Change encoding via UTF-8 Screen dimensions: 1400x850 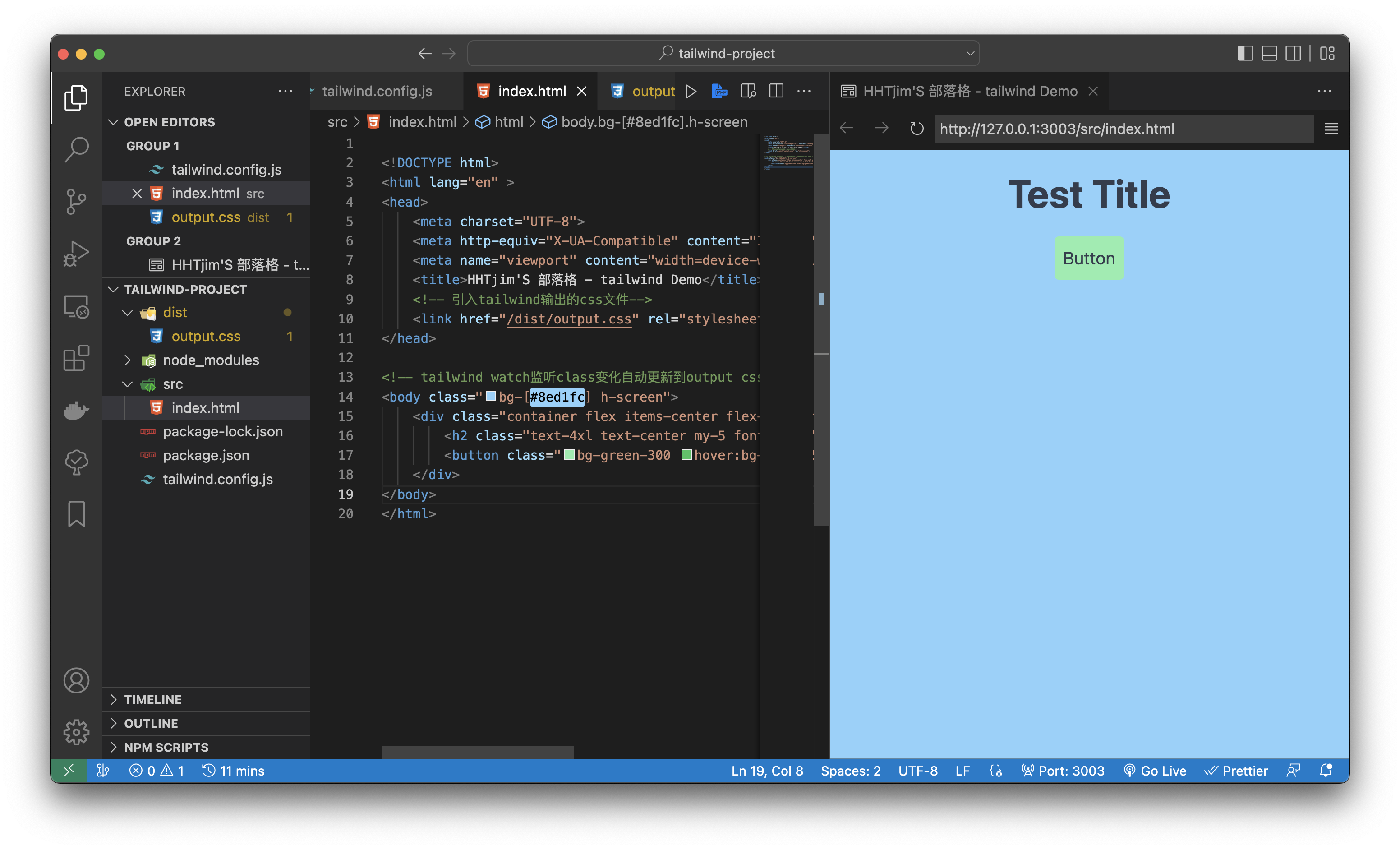tap(917, 771)
